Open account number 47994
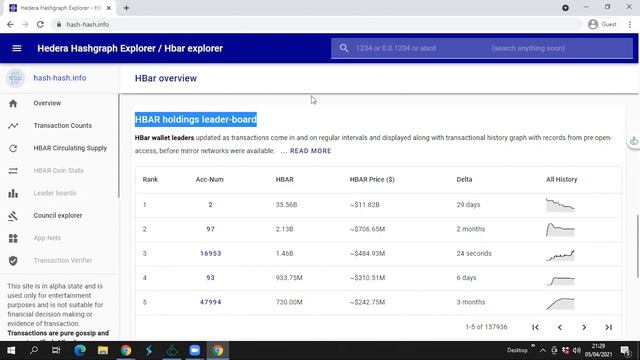The image size is (640, 360). [x=210, y=302]
